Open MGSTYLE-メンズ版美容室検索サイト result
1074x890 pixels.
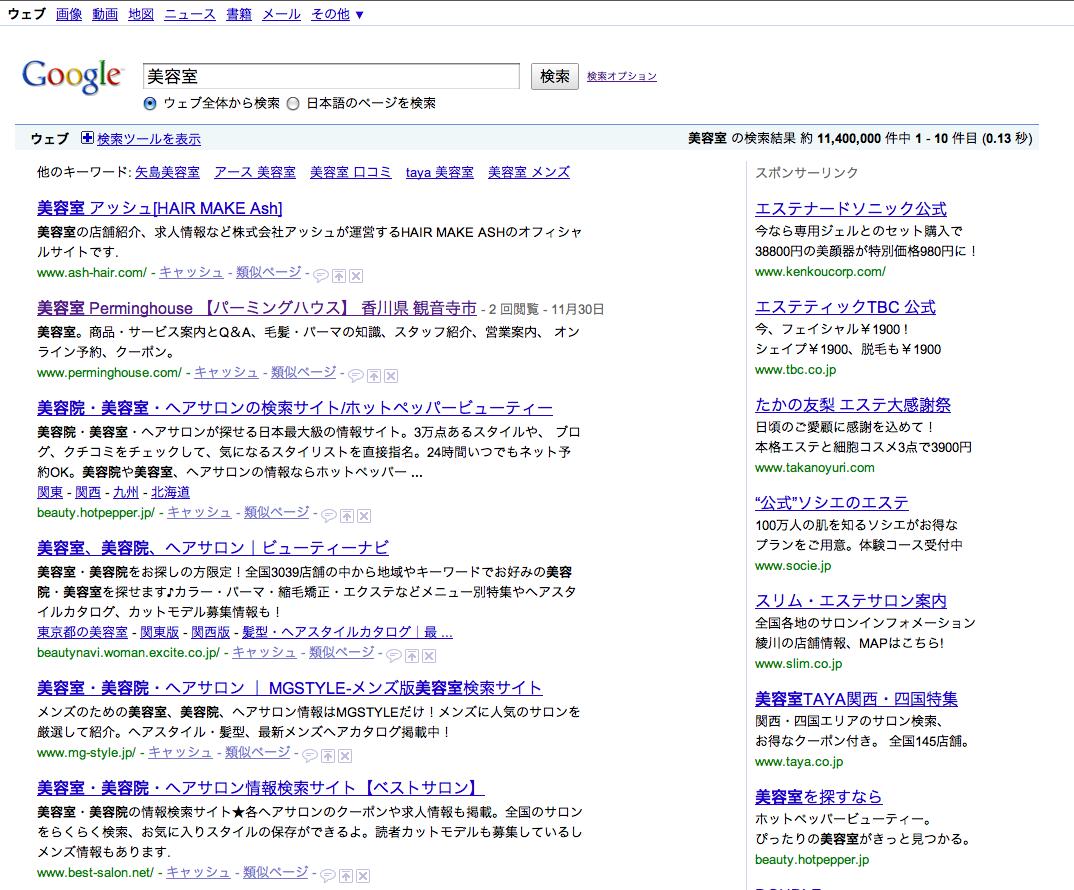pyautogui.click(x=290, y=688)
